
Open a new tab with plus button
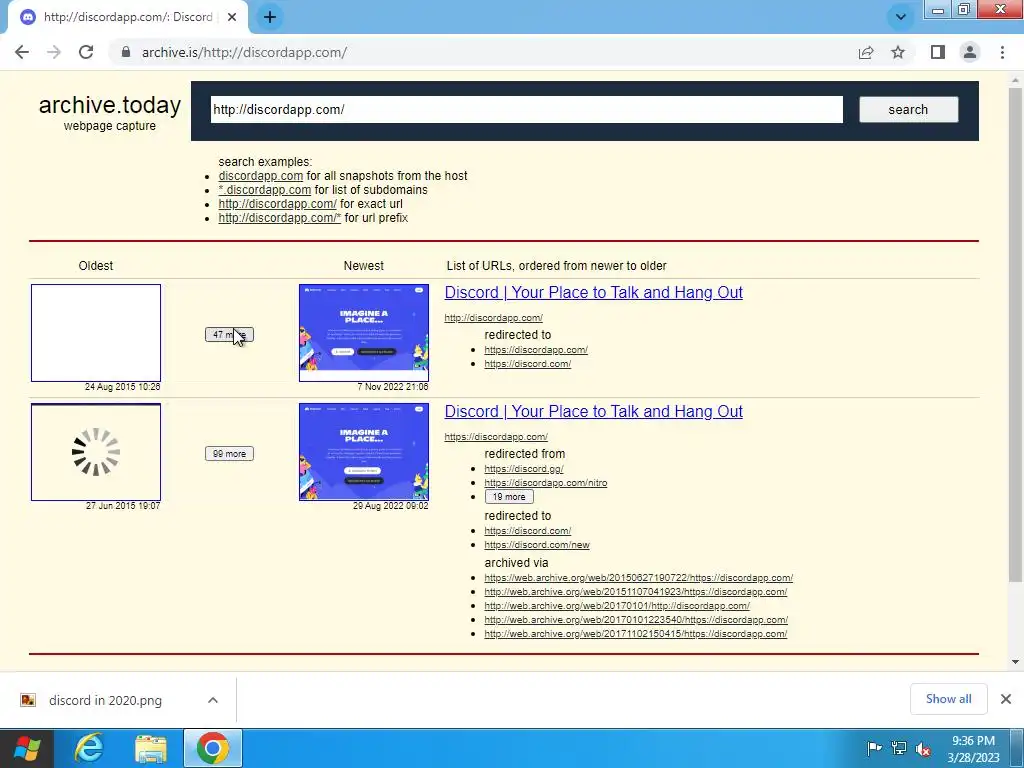pos(270,17)
